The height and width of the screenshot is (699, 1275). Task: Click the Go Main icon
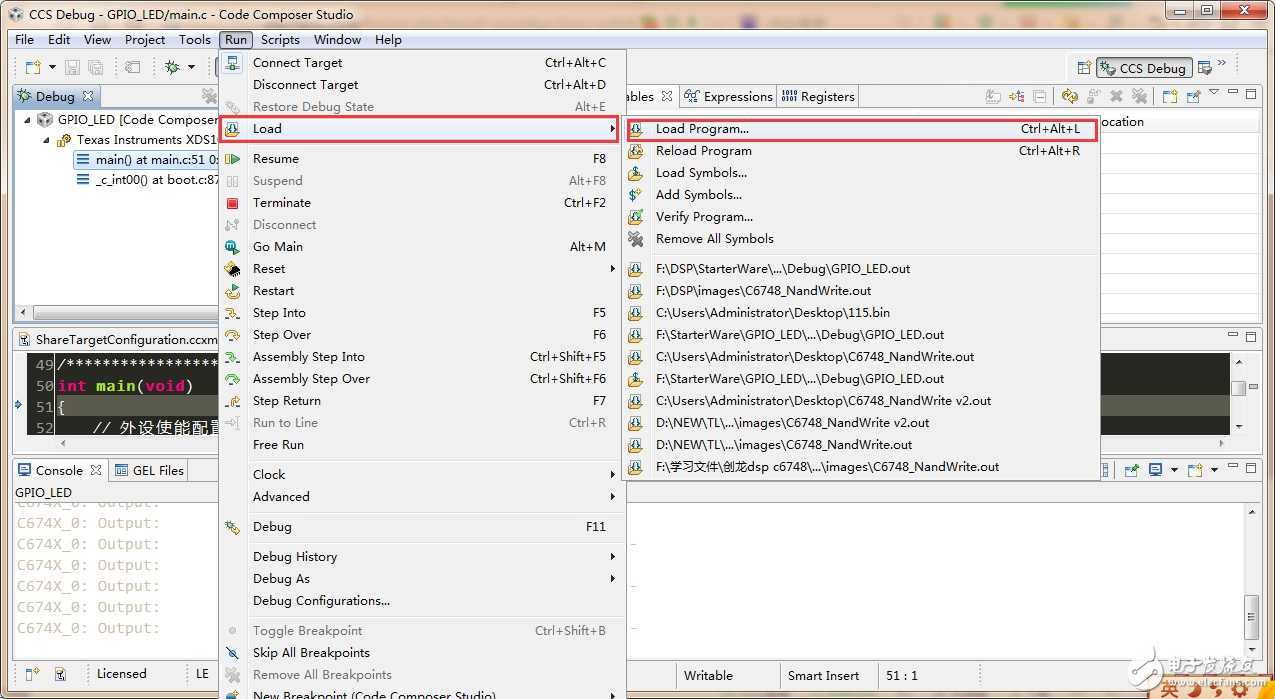[233, 247]
